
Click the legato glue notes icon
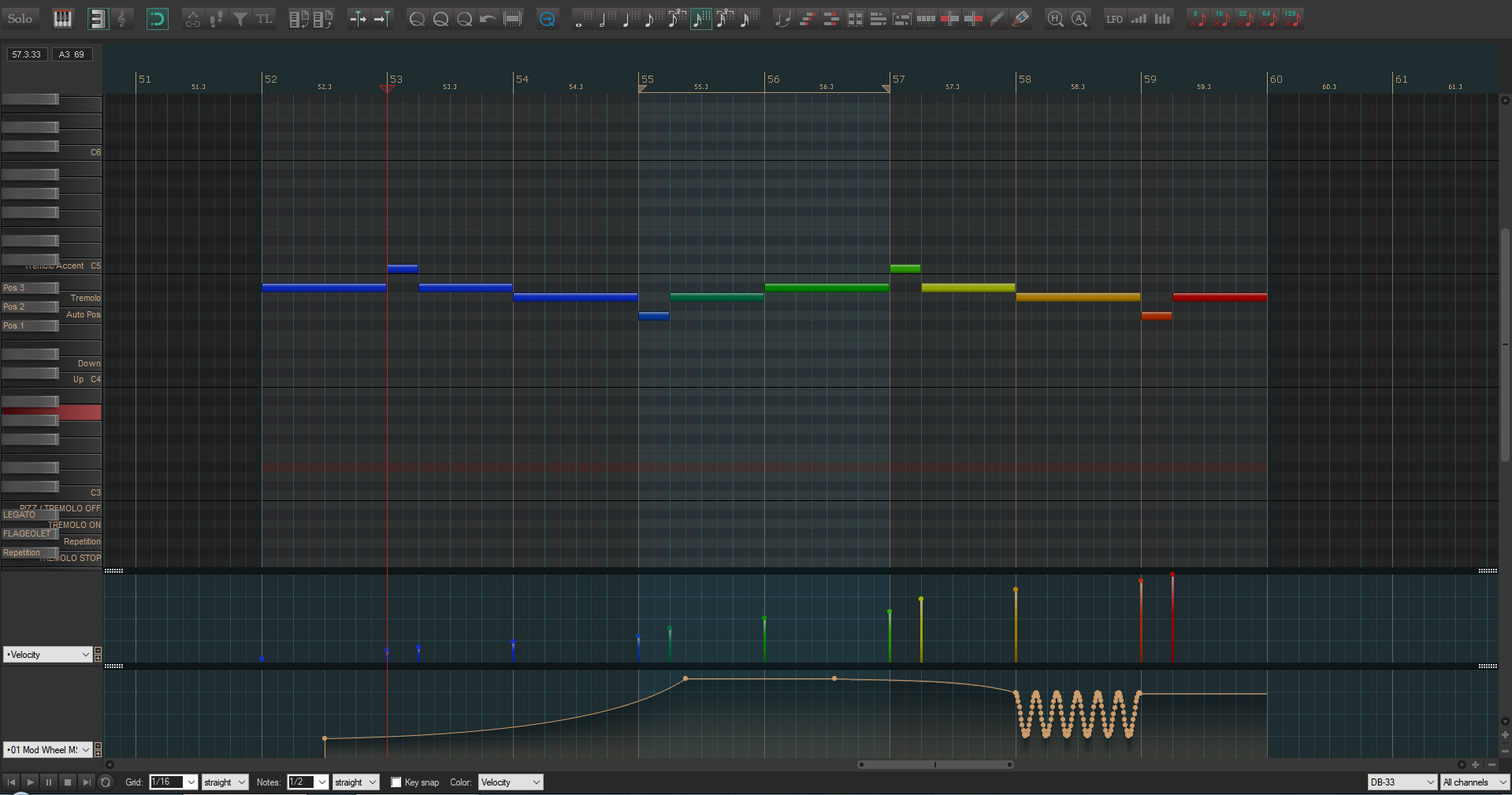(x=782, y=18)
